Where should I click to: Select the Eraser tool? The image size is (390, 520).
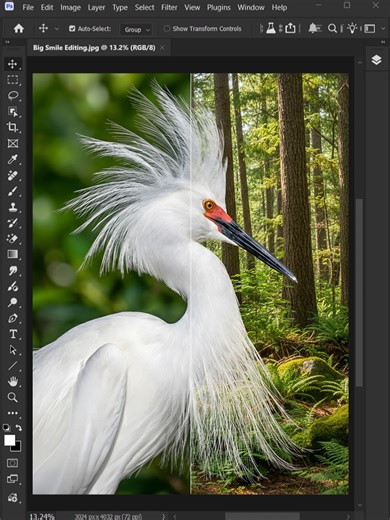tap(13, 239)
